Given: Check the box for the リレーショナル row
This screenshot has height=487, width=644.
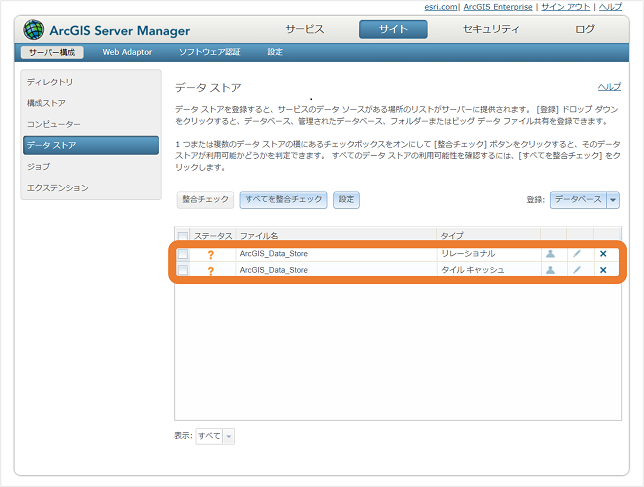Looking at the screenshot, I should 183,254.
